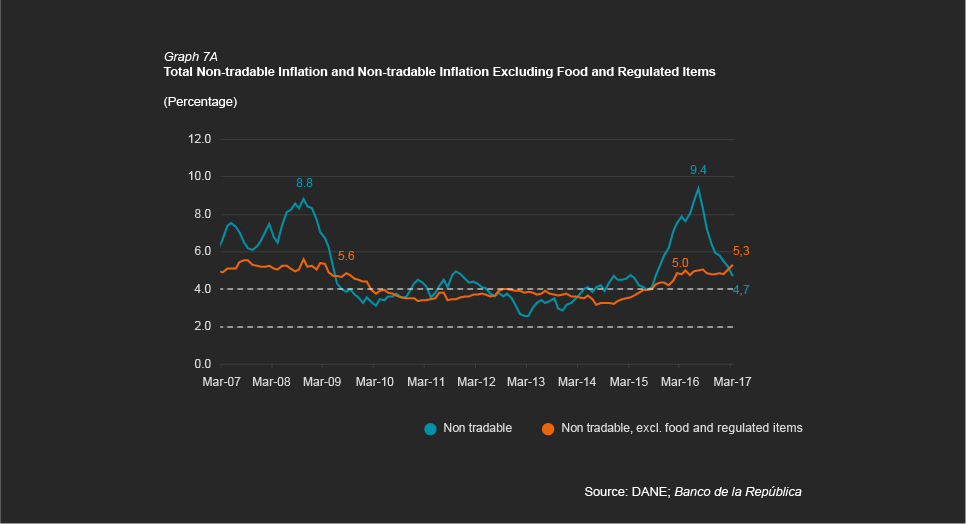Viewport: 966px width, 524px height.
Task: Select the 9.4 peak data label
Action: pyautogui.click(x=698, y=170)
